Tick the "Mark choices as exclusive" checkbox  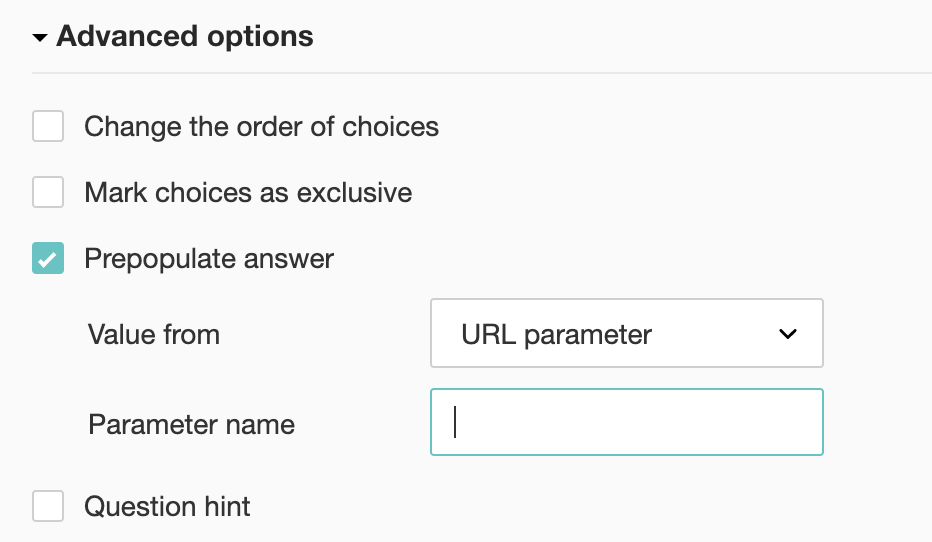[48, 192]
